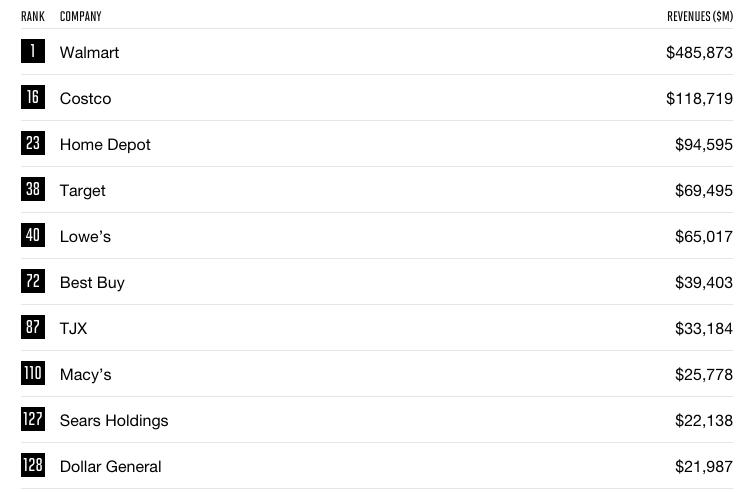This screenshot has height=492, width=740.
Task: Click Target's revenue figure $69,495
Action: pyautogui.click(x=704, y=191)
